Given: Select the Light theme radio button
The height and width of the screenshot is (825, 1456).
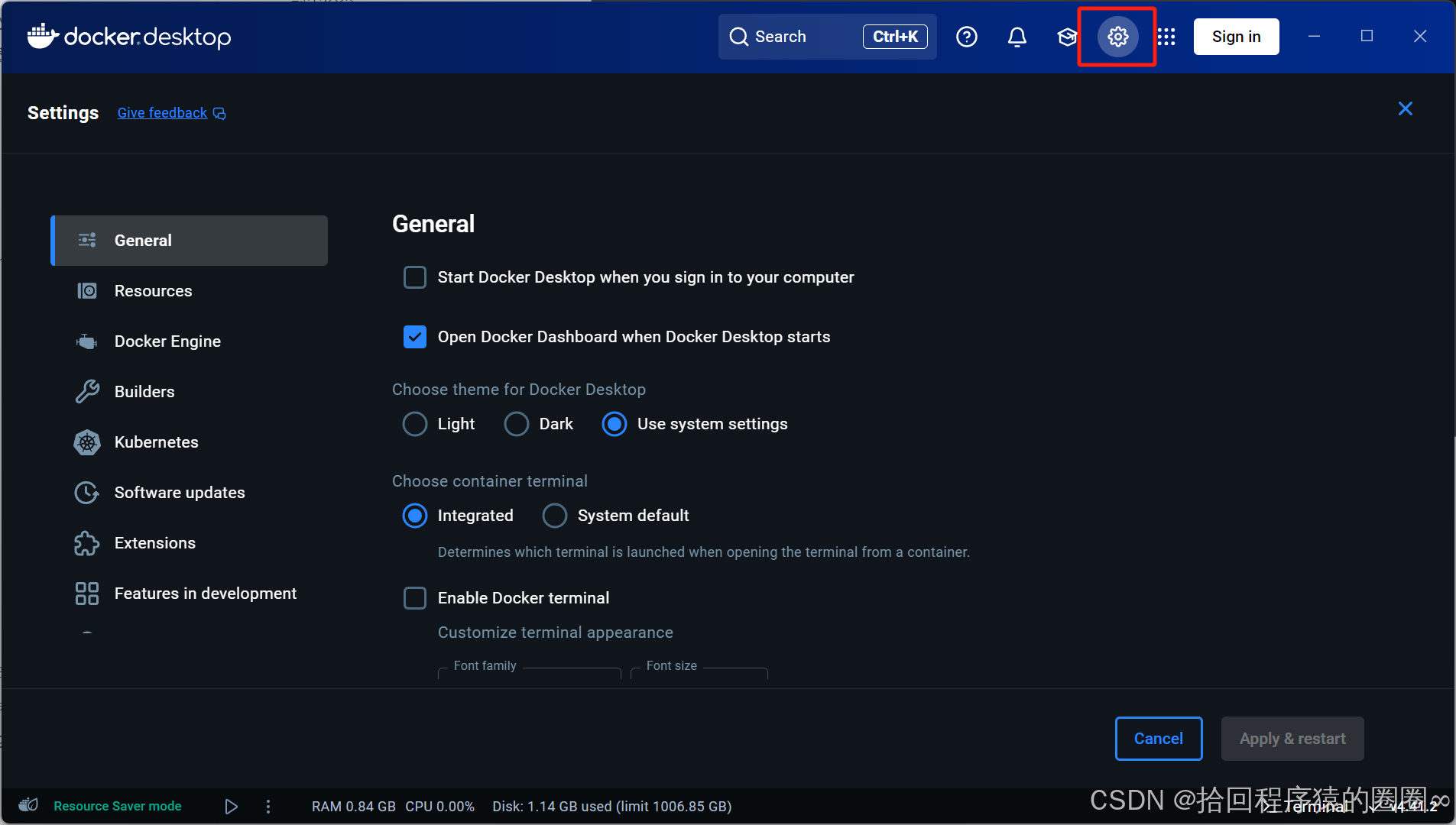Looking at the screenshot, I should point(415,424).
